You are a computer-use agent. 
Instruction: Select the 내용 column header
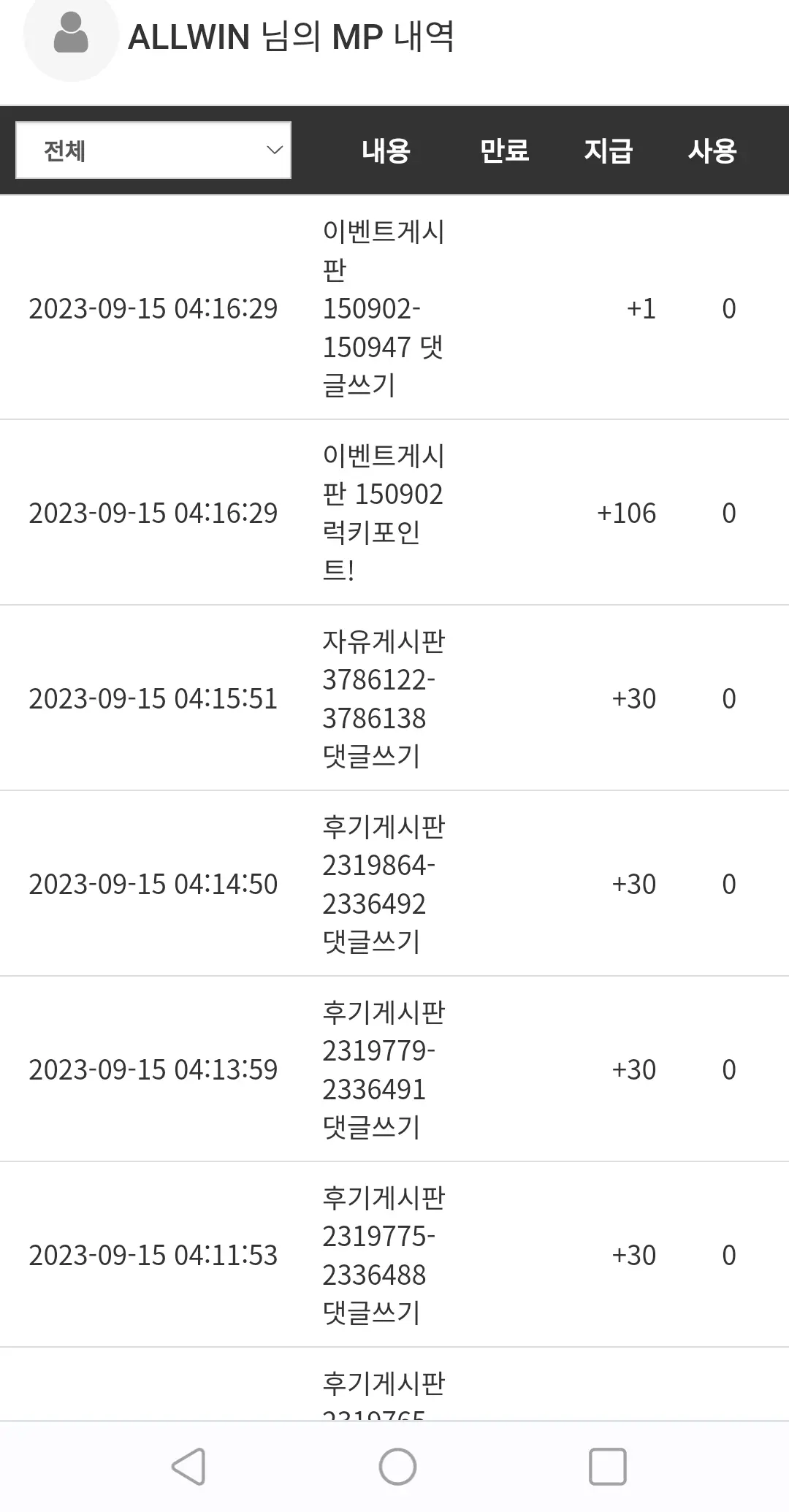pyautogui.click(x=386, y=150)
